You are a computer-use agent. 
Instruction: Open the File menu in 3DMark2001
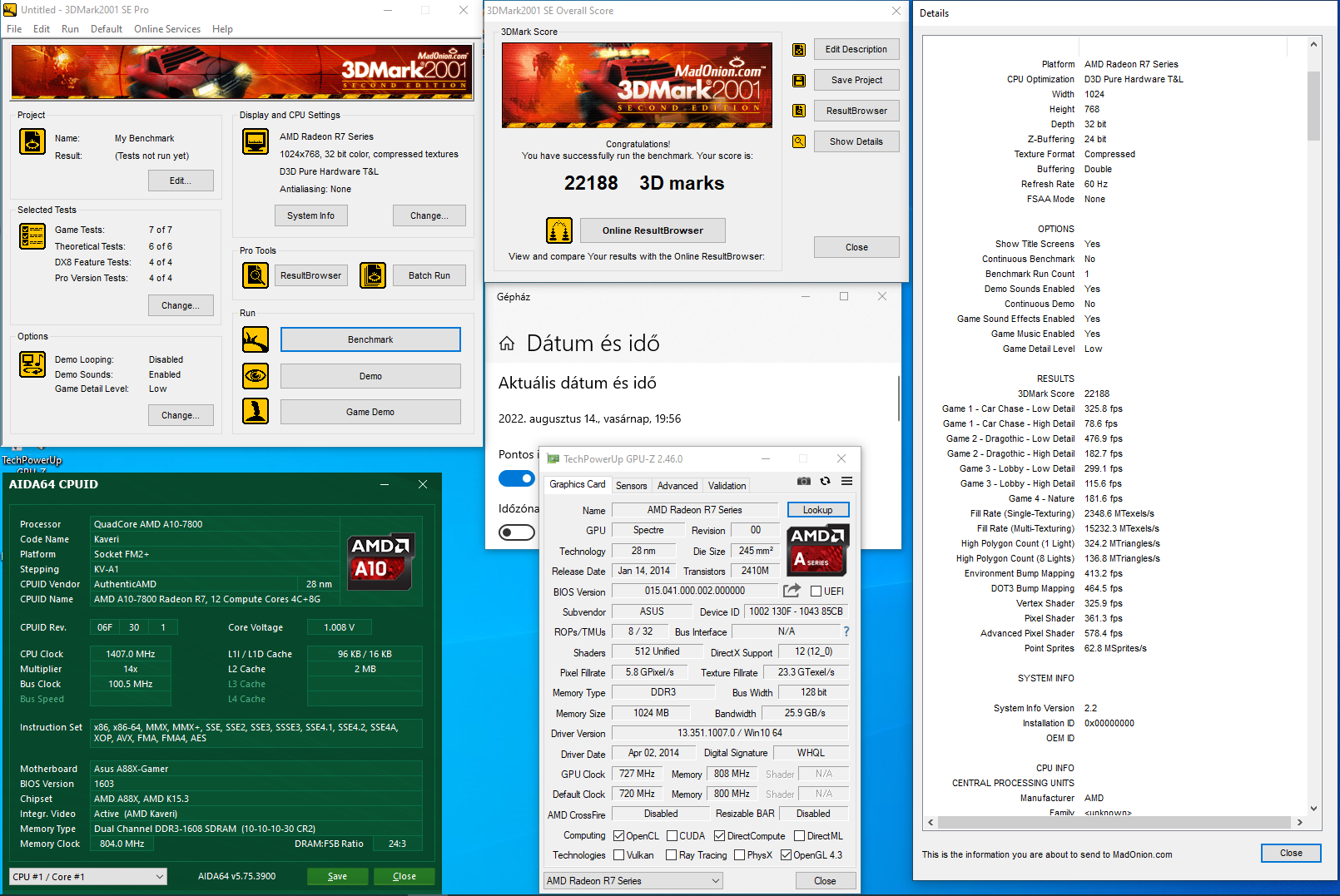(x=14, y=29)
